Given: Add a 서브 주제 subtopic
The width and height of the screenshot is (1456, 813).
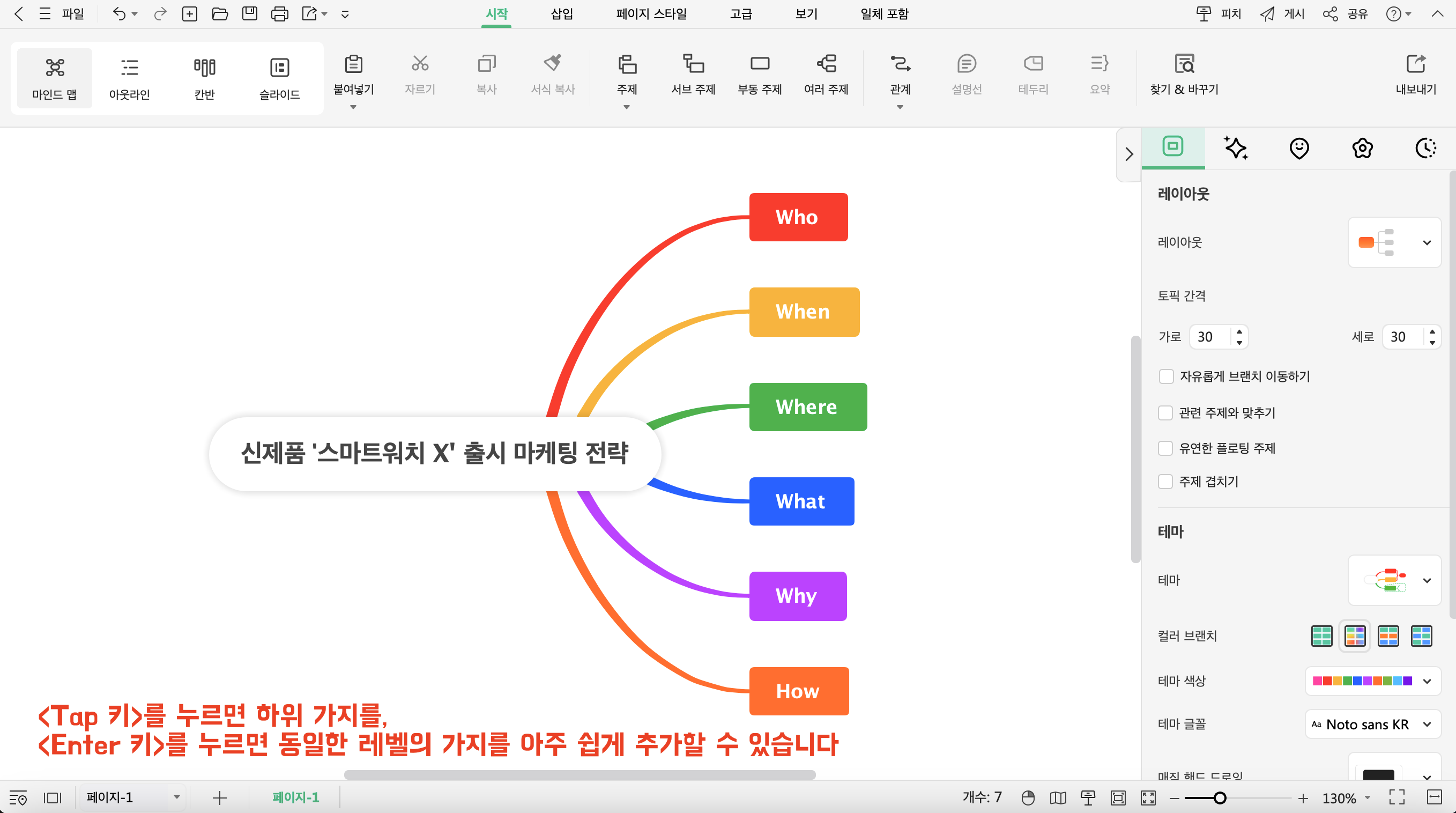Looking at the screenshot, I should [693, 73].
